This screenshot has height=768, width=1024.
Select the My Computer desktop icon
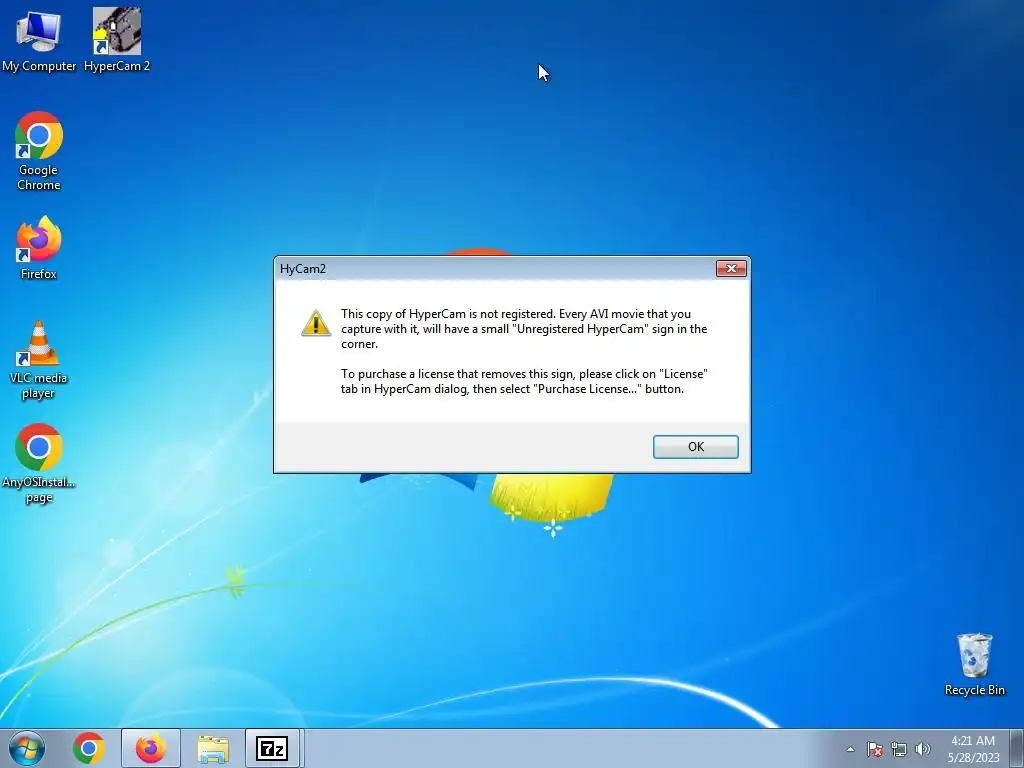pos(39,39)
